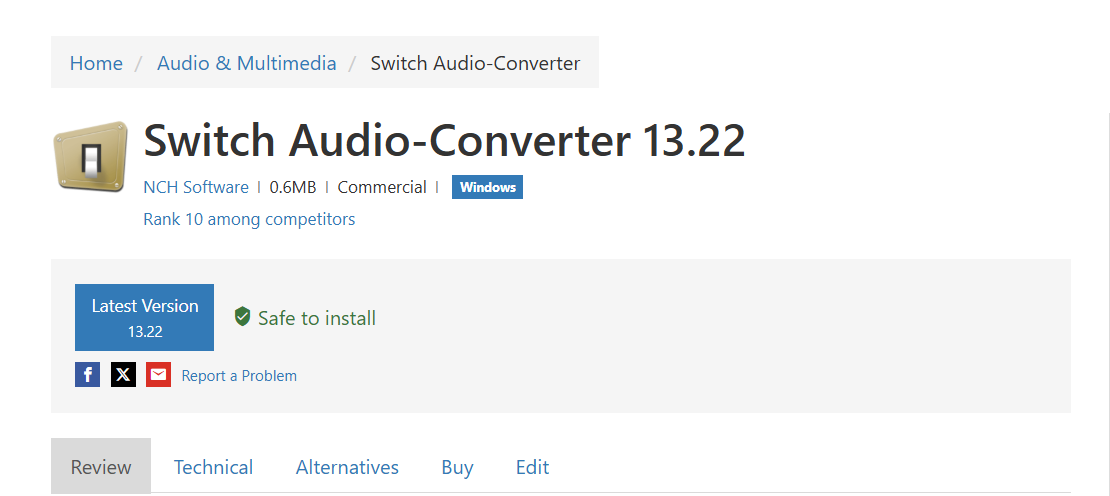Viewport: 1110px width, 496px height.
Task: Click the Windows platform badge
Action: pyautogui.click(x=487, y=187)
